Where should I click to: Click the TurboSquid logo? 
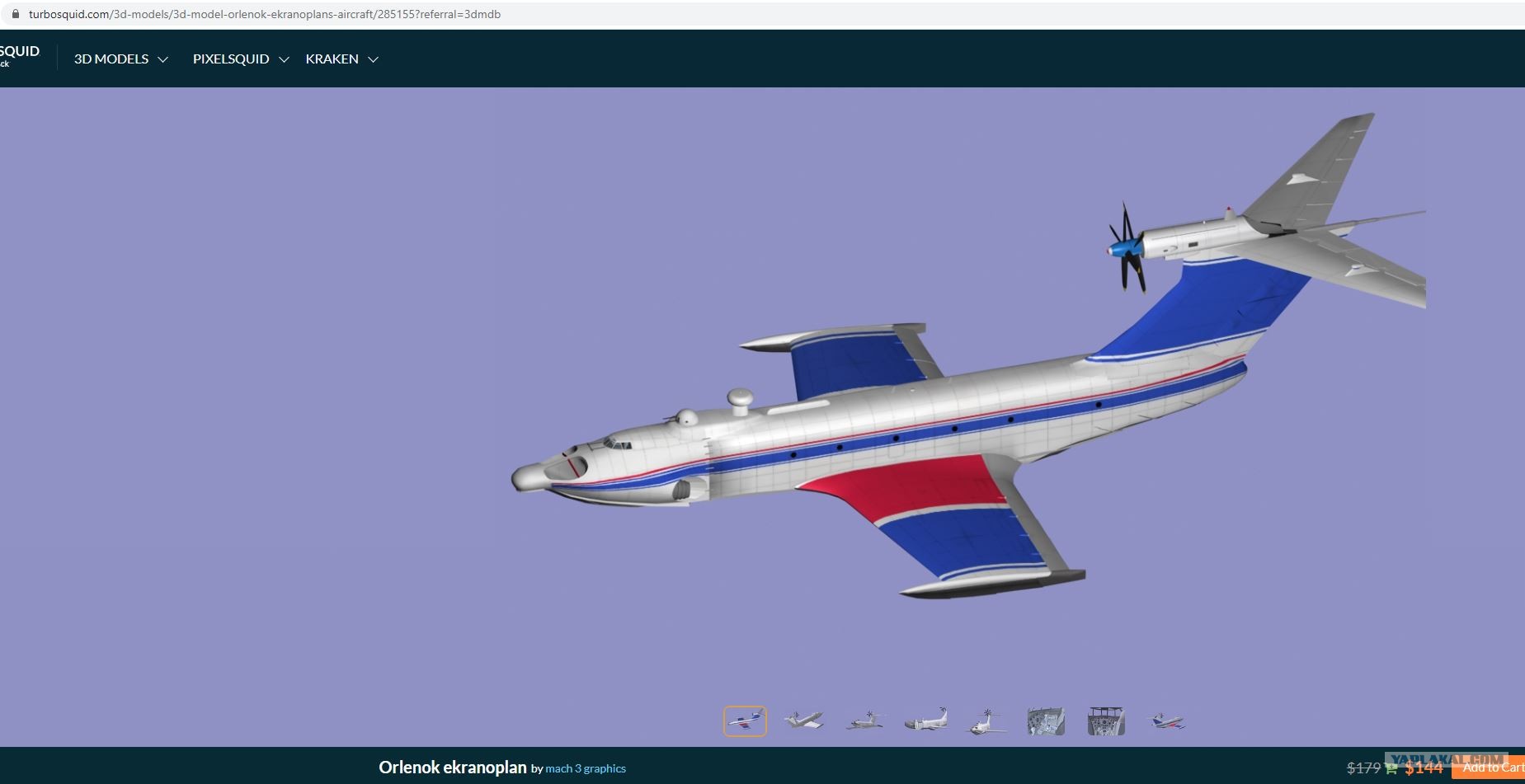[18, 55]
